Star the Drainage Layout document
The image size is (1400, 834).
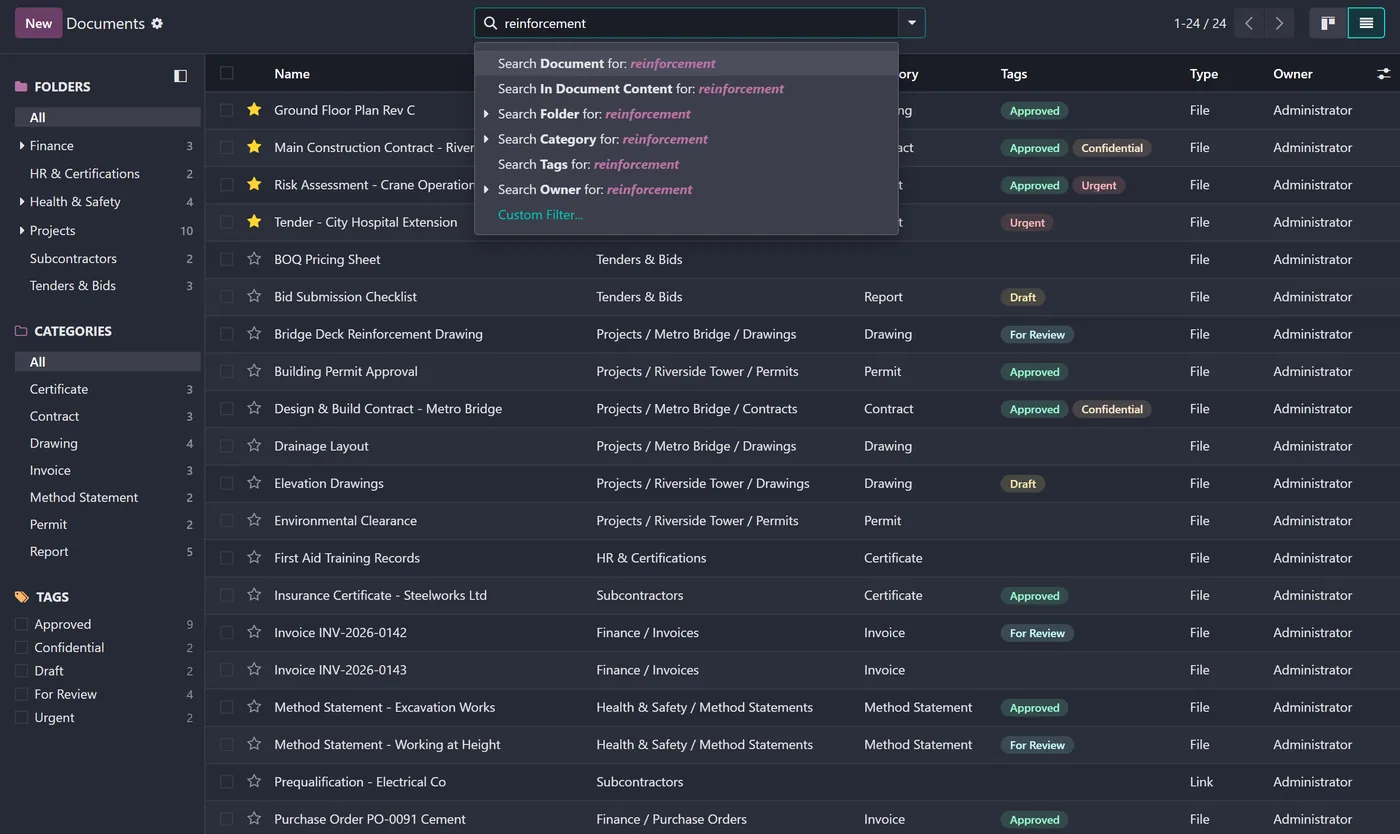click(x=254, y=446)
